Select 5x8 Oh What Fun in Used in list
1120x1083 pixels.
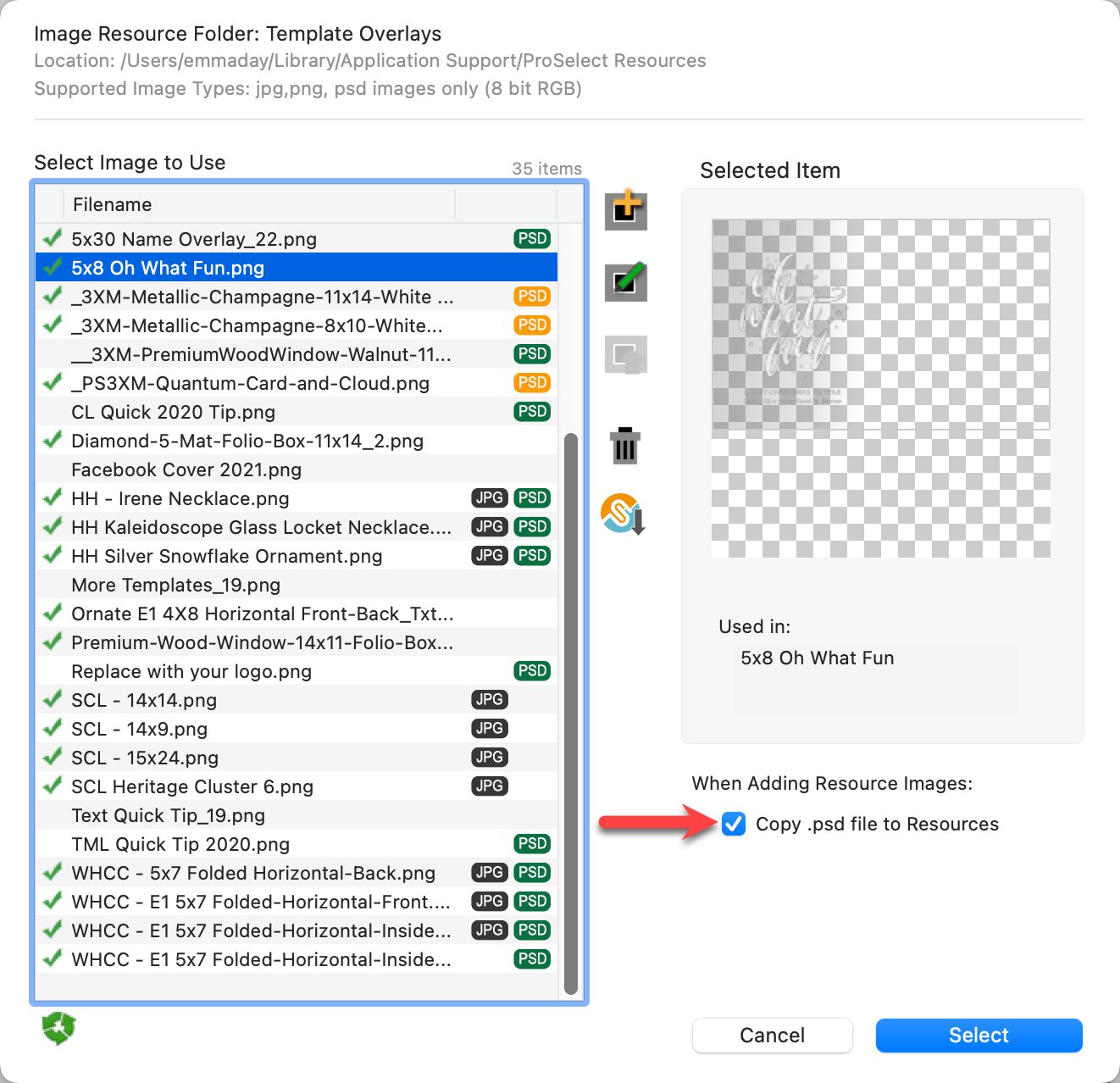tap(818, 658)
